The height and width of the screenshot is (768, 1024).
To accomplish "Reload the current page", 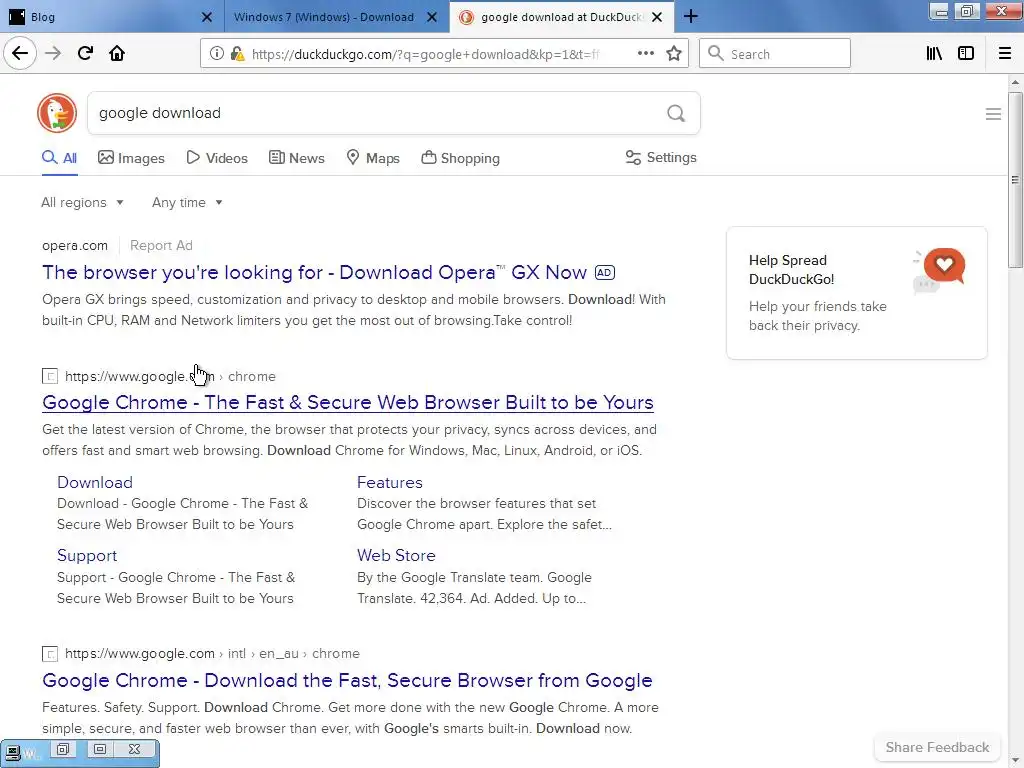I will [85, 53].
